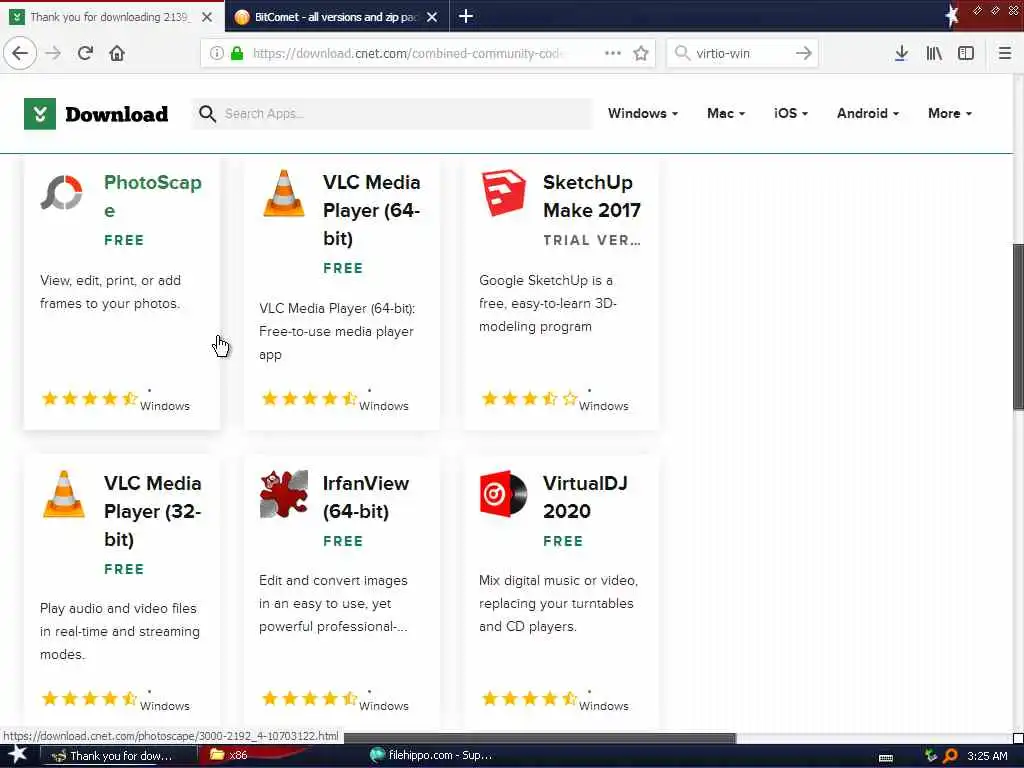
Task: Switch to Thank you for dow... taskbar window
Action: [x=119, y=756]
